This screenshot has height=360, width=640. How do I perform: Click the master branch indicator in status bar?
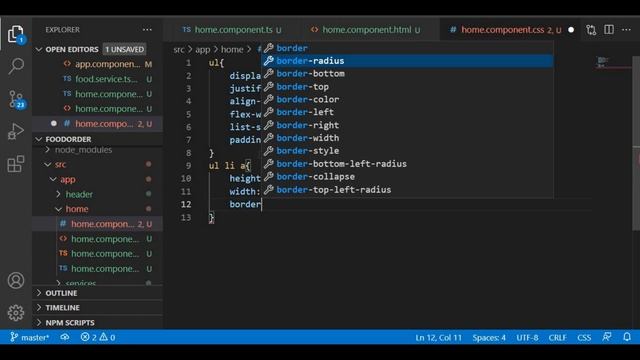[x=29, y=337]
